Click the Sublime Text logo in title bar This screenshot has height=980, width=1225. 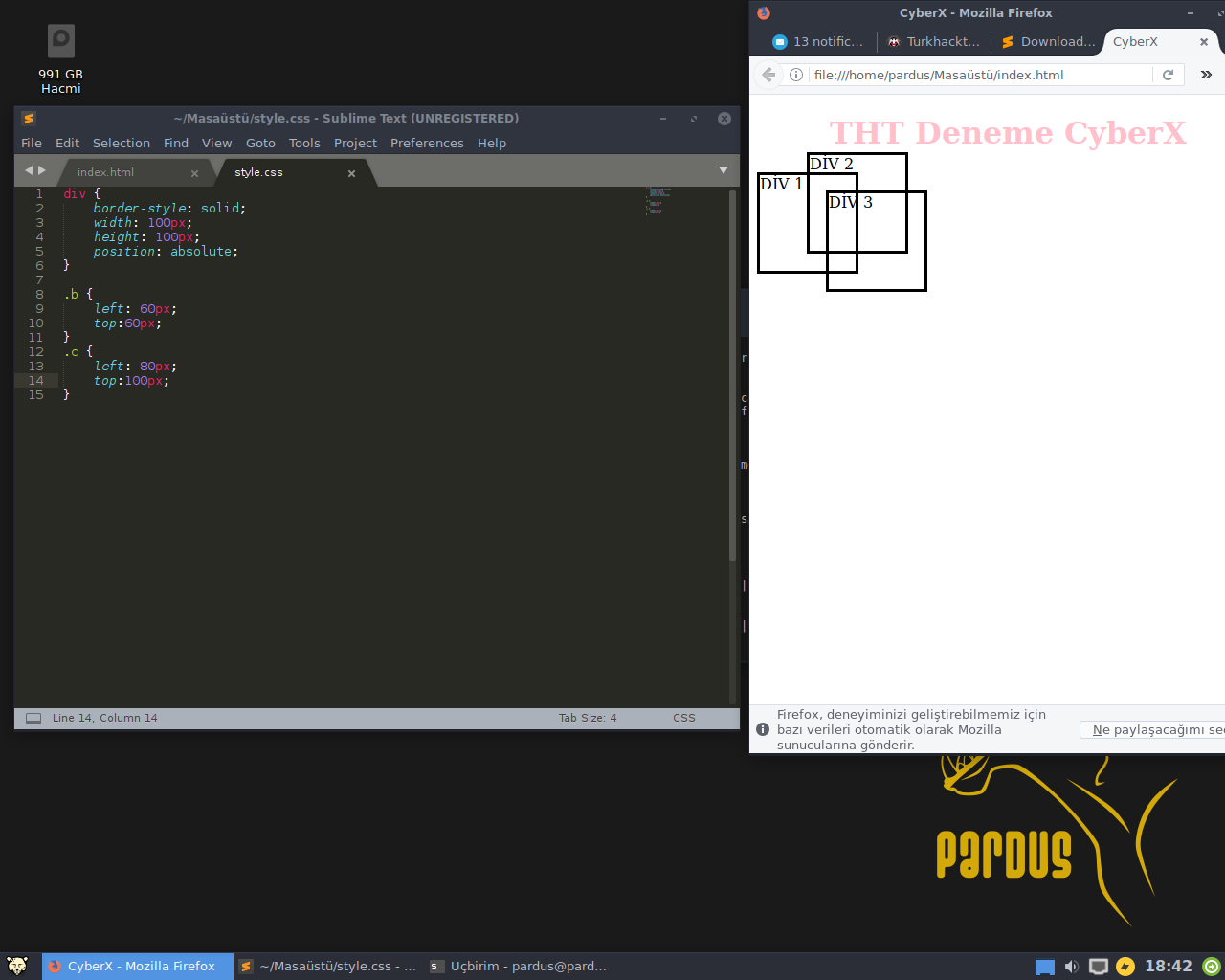pyautogui.click(x=29, y=119)
